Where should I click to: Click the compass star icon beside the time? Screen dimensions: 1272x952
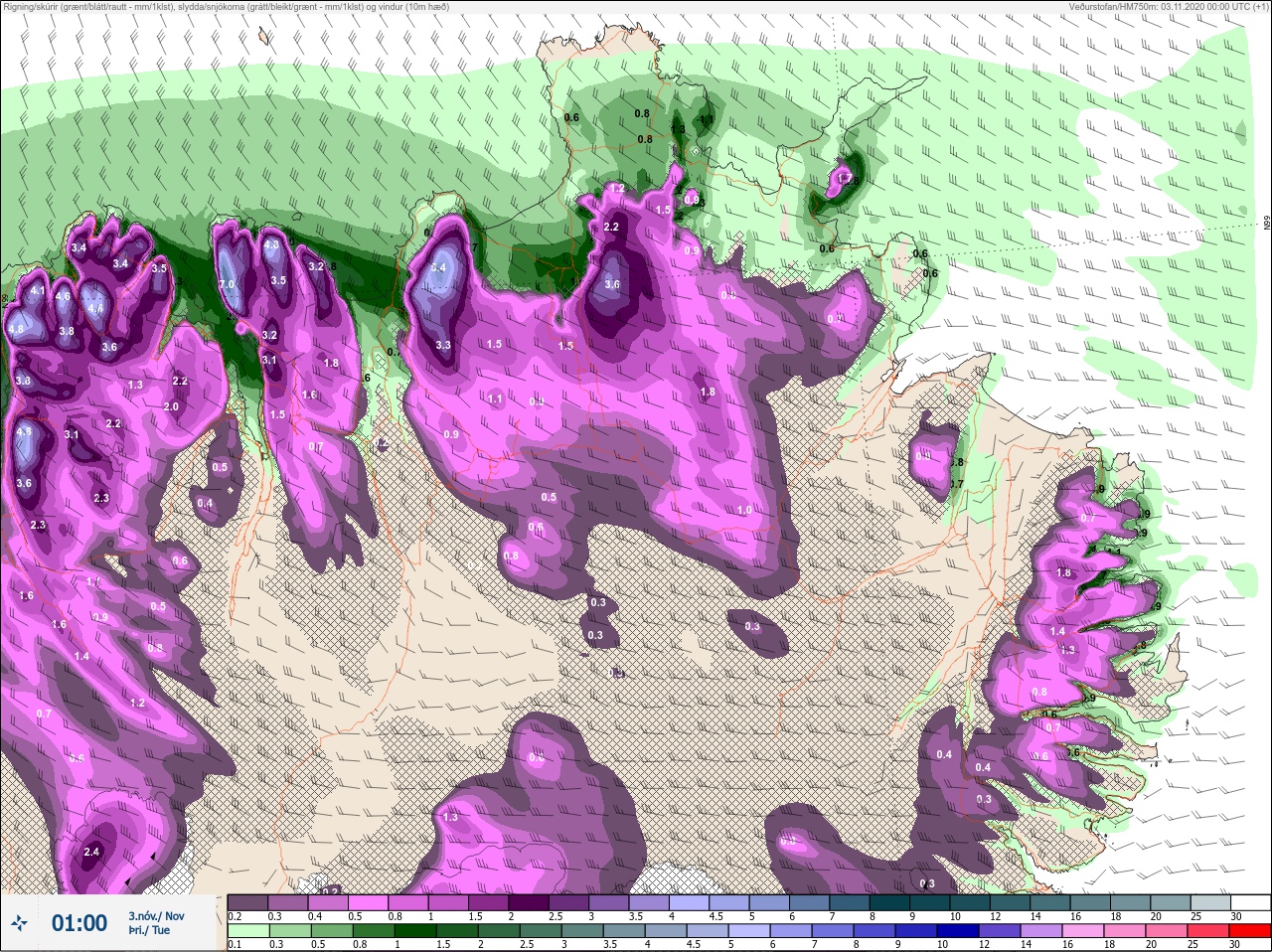click(20, 923)
